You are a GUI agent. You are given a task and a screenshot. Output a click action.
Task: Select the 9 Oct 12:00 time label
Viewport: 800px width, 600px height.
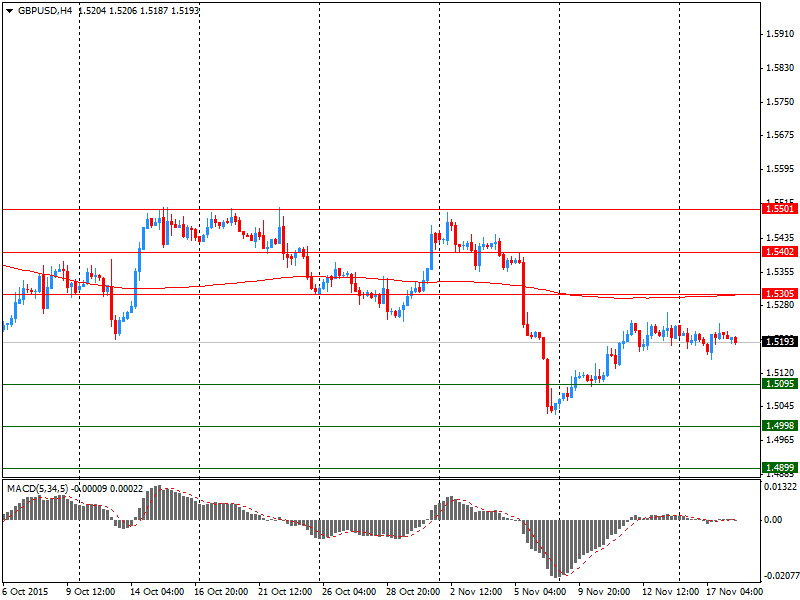(x=90, y=592)
